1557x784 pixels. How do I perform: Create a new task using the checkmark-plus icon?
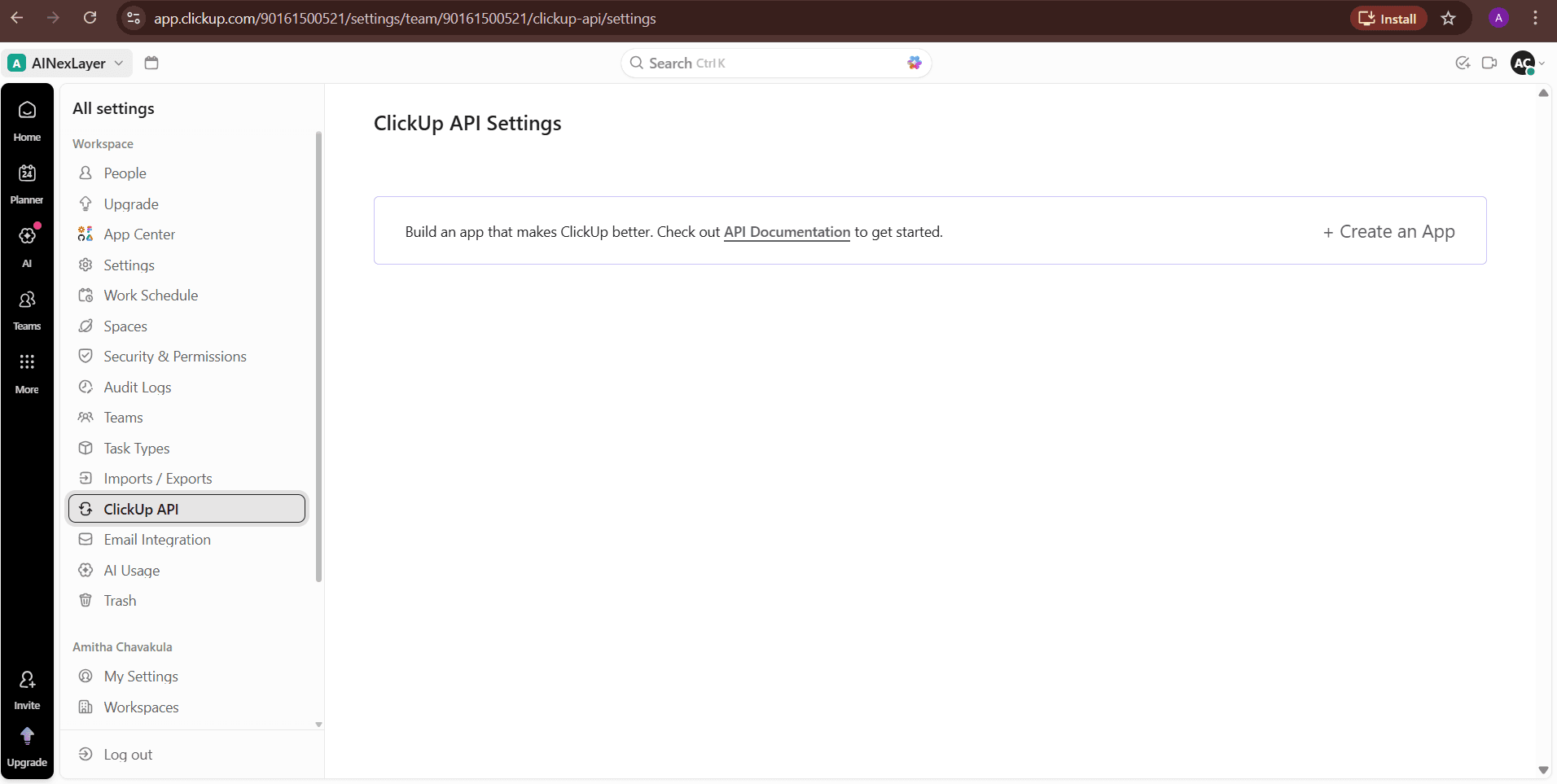[x=1463, y=63]
